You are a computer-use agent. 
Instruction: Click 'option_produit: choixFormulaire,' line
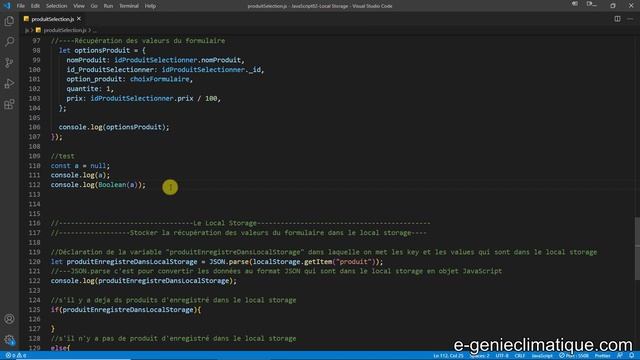coord(130,79)
